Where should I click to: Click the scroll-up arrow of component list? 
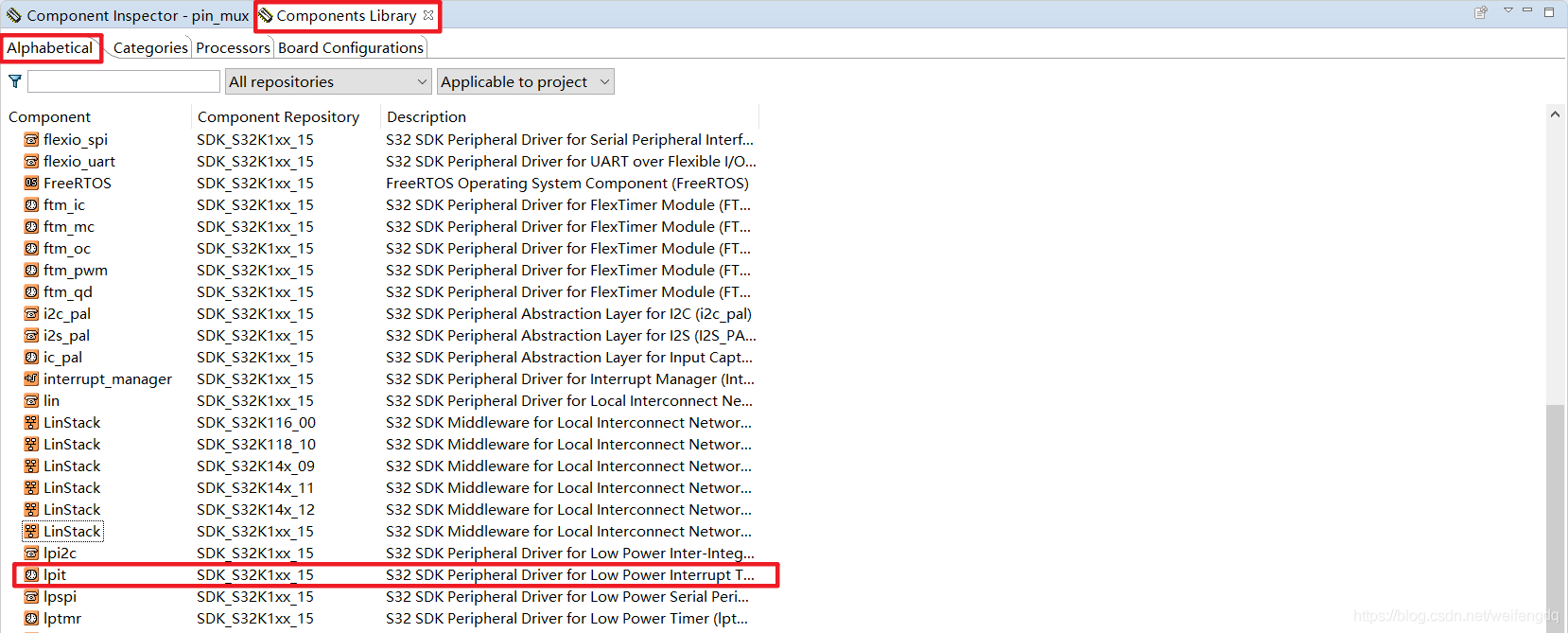[1555, 114]
